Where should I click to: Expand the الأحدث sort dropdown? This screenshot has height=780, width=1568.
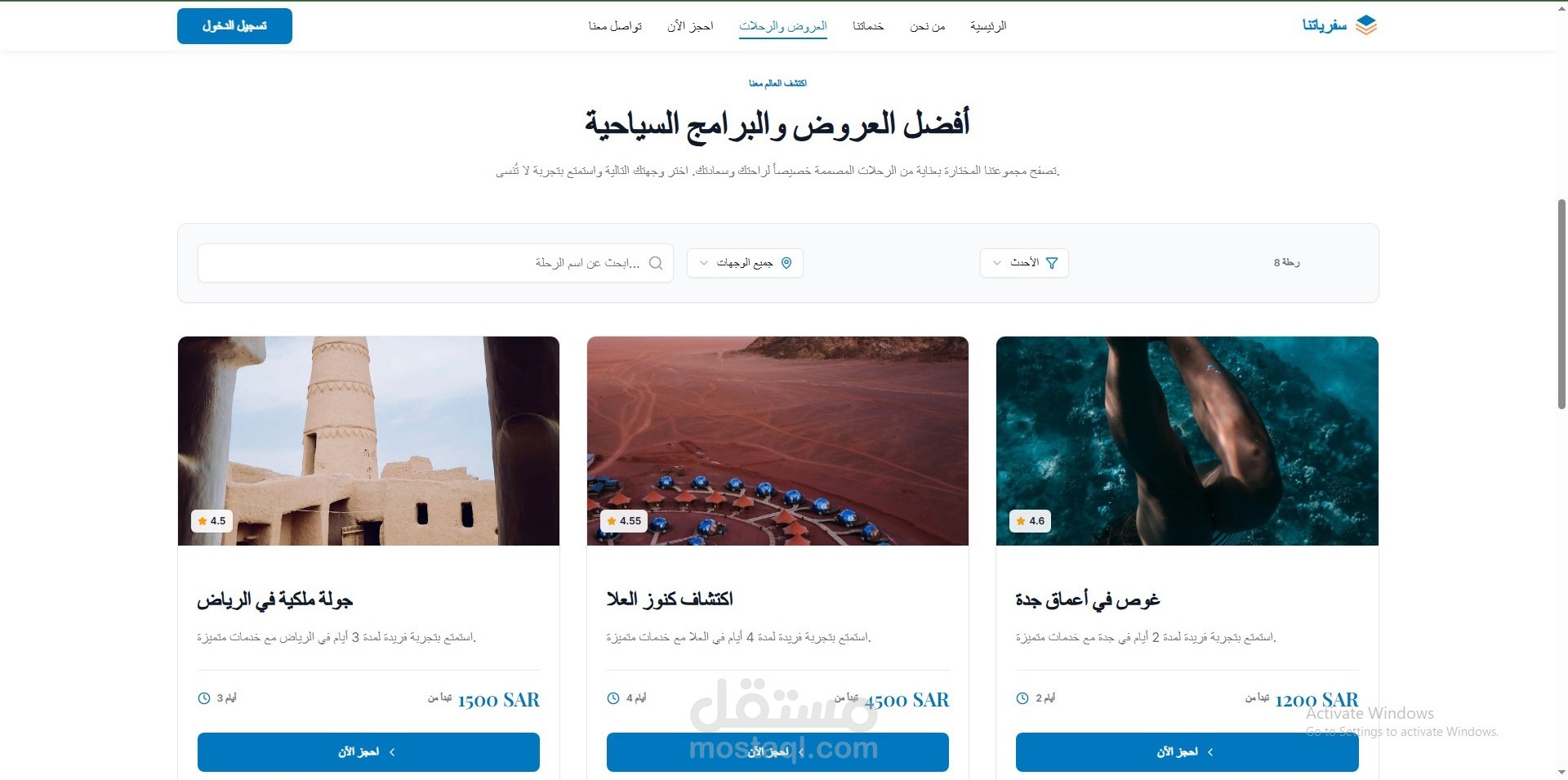click(x=1024, y=263)
